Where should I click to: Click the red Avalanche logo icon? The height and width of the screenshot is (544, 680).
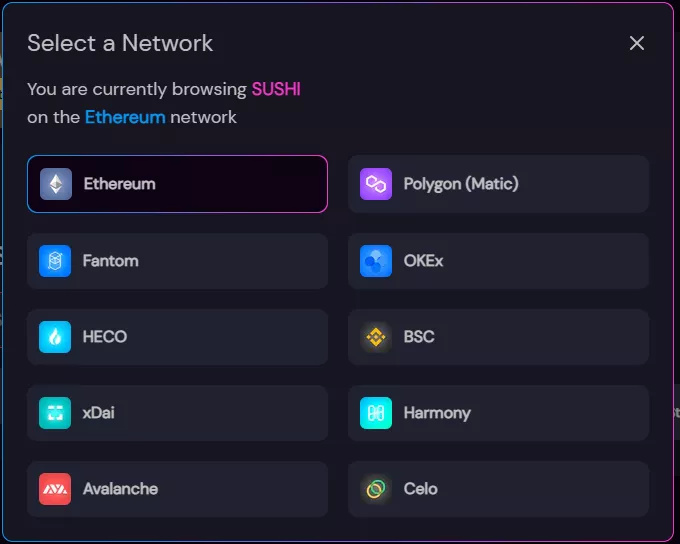pyautogui.click(x=56, y=489)
